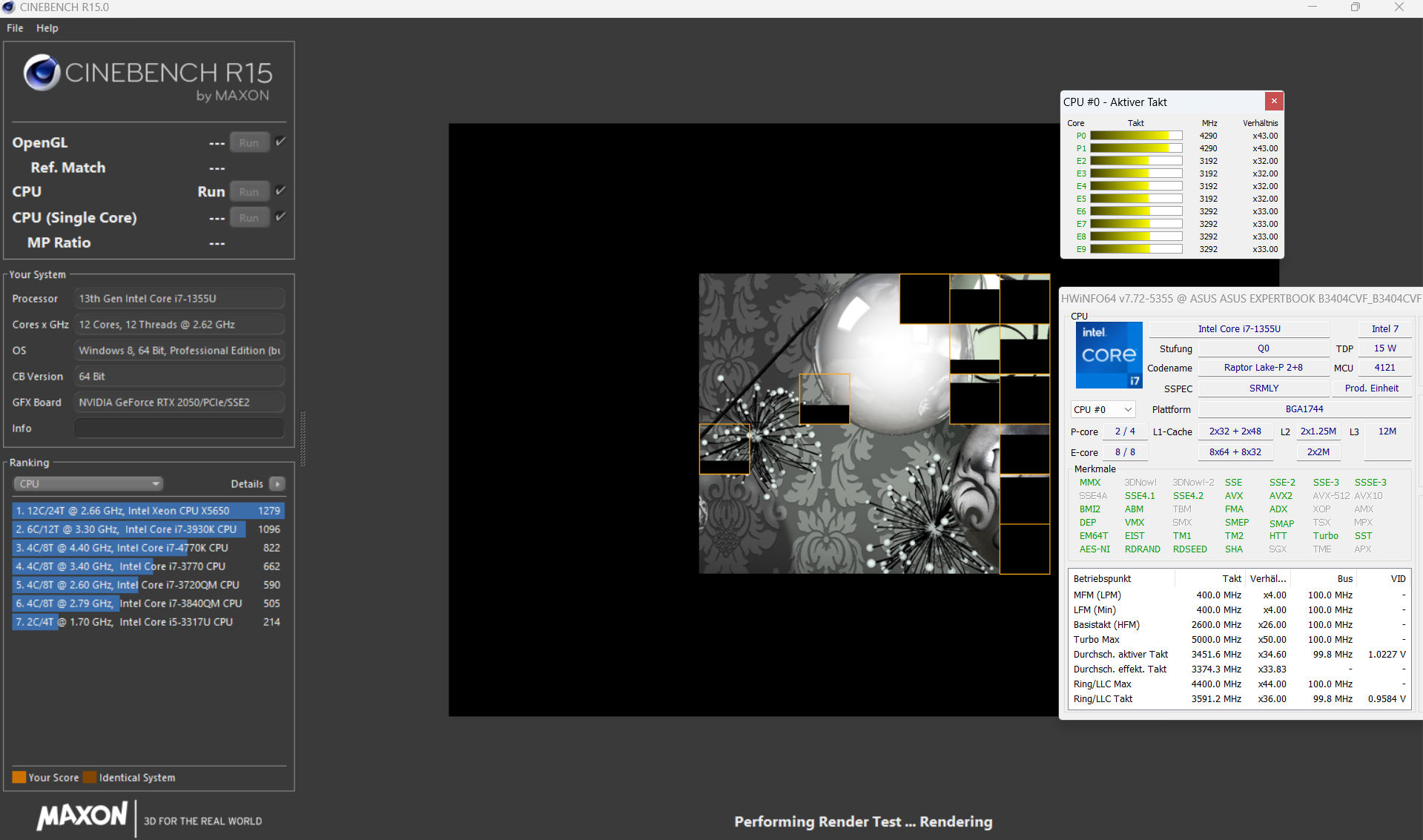Click the empty Info input field

(x=179, y=429)
